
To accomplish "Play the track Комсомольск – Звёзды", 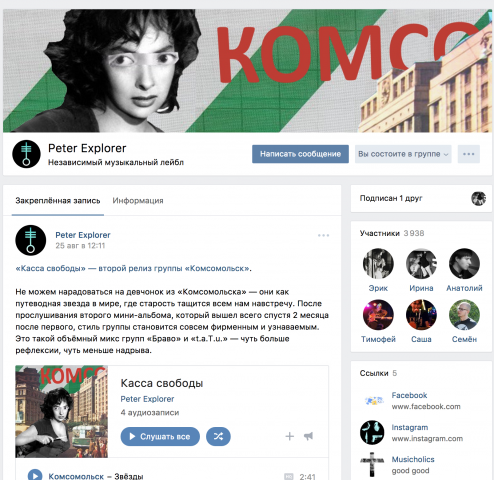I will pyautogui.click(x=35, y=476).
